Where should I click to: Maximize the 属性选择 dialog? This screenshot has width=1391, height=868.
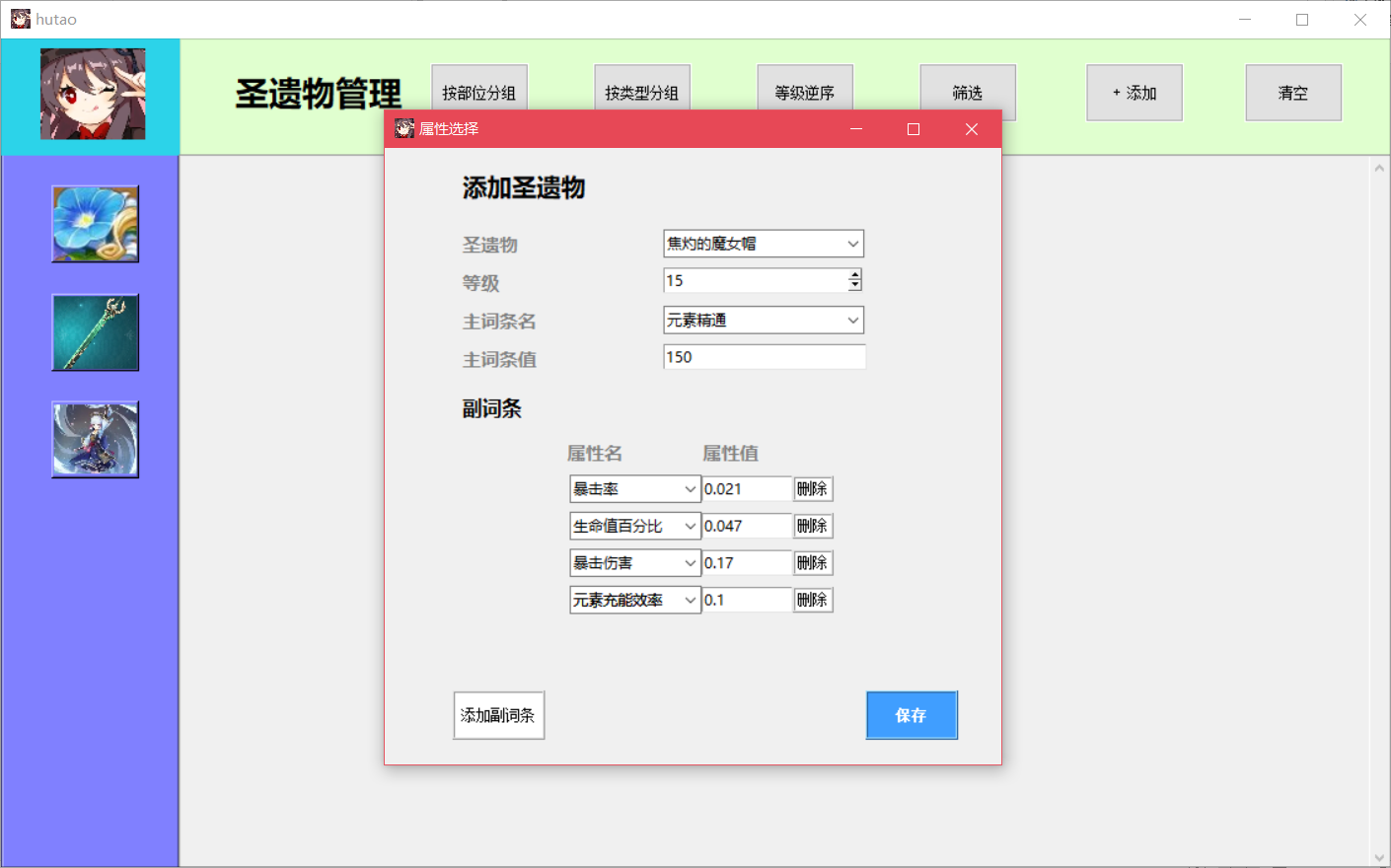914,129
